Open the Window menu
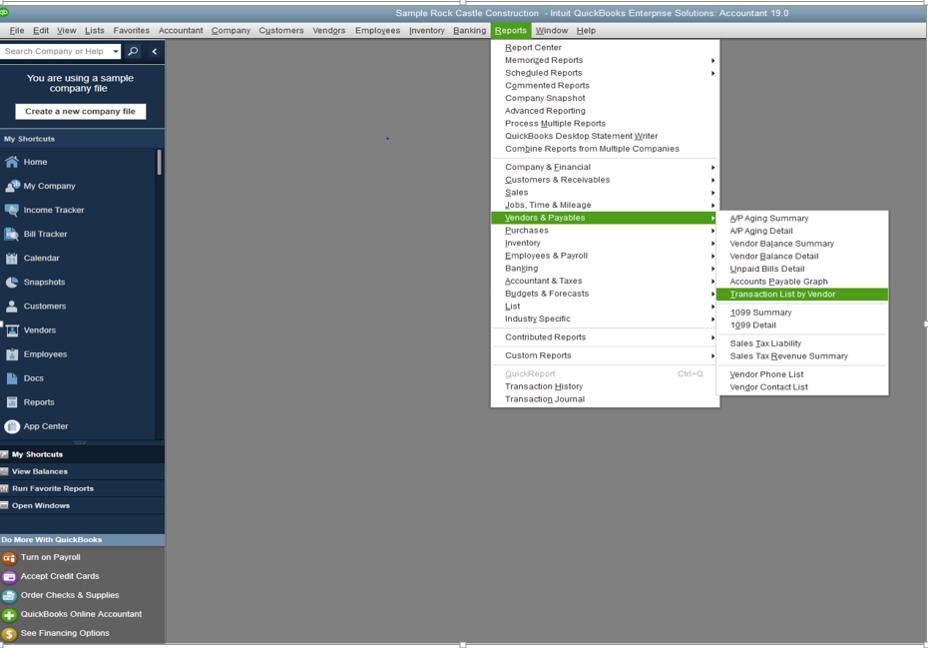 pyautogui.click(x=552, y=31)
